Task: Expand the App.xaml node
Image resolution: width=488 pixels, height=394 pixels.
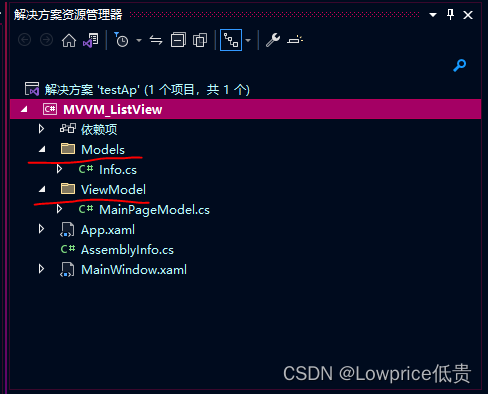Action: (41, 229)
